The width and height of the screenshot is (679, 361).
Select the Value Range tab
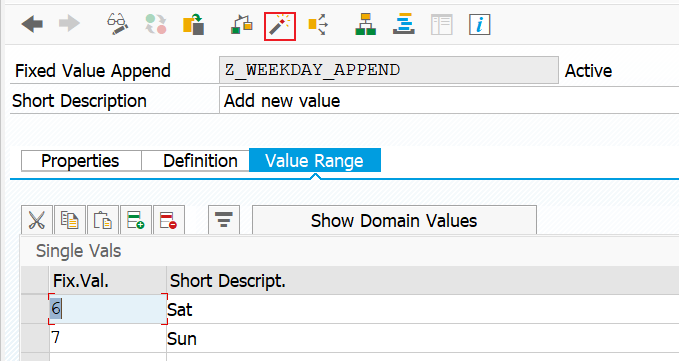pos(315,160)
